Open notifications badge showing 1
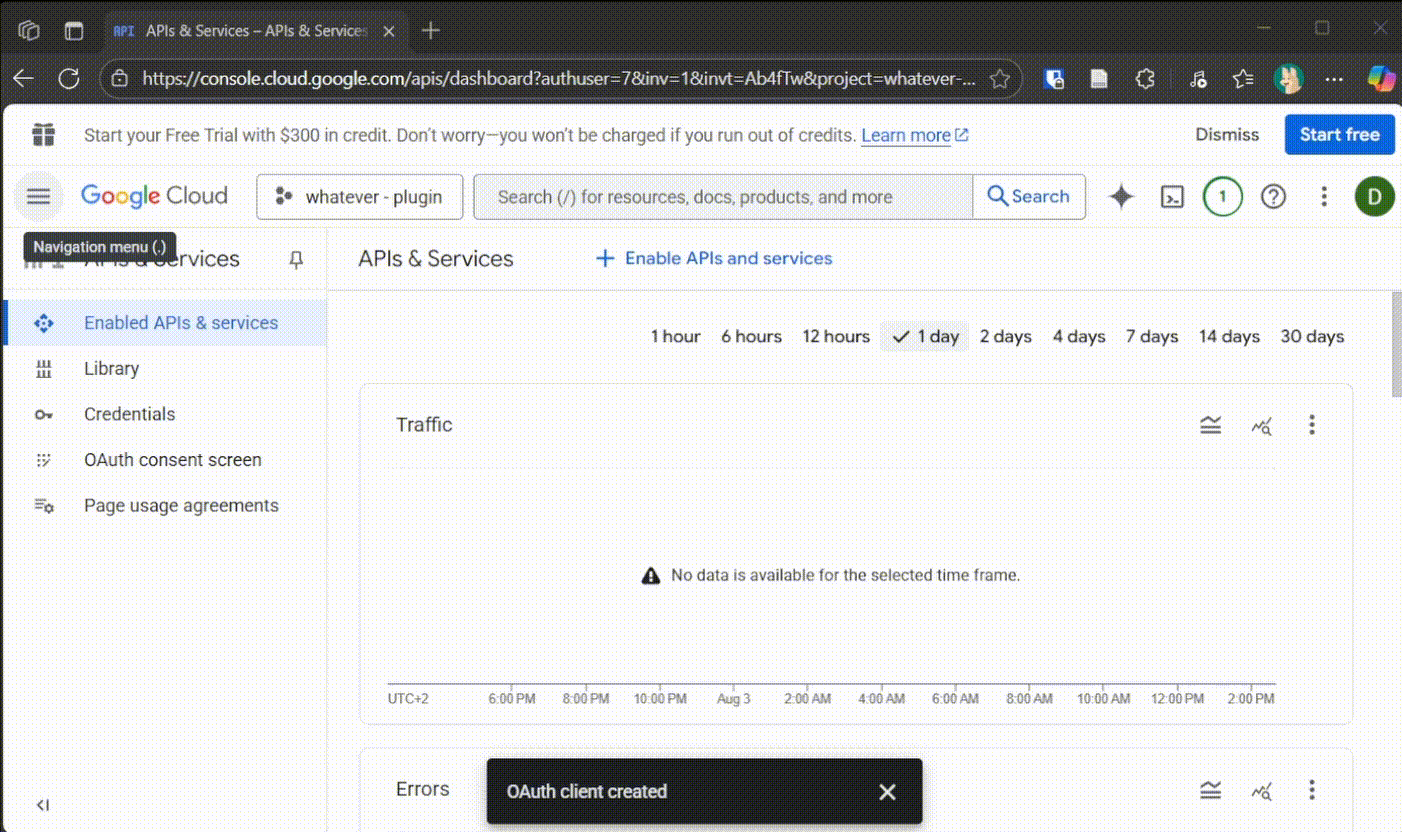The height and width of the screenshot is (832, 1402). coord(1222,197)
